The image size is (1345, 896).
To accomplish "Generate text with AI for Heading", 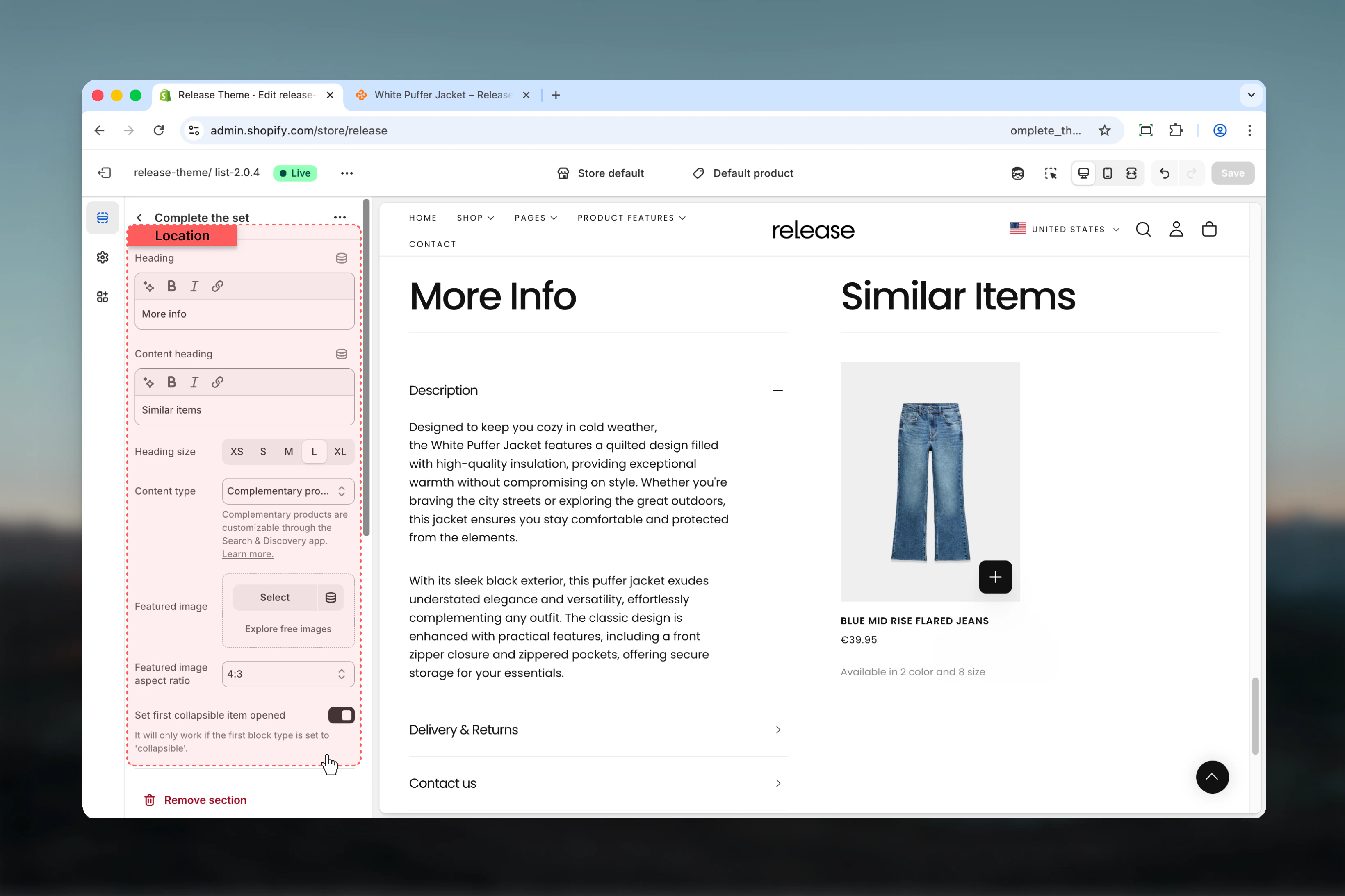I will pyautogui.click(x=149, y=286).
